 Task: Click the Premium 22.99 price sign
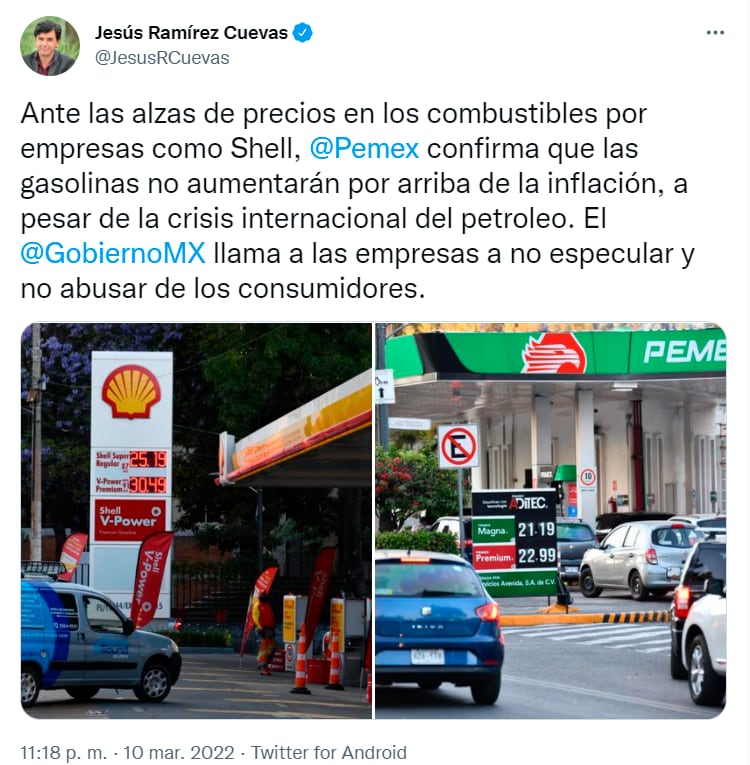(514, 556)
